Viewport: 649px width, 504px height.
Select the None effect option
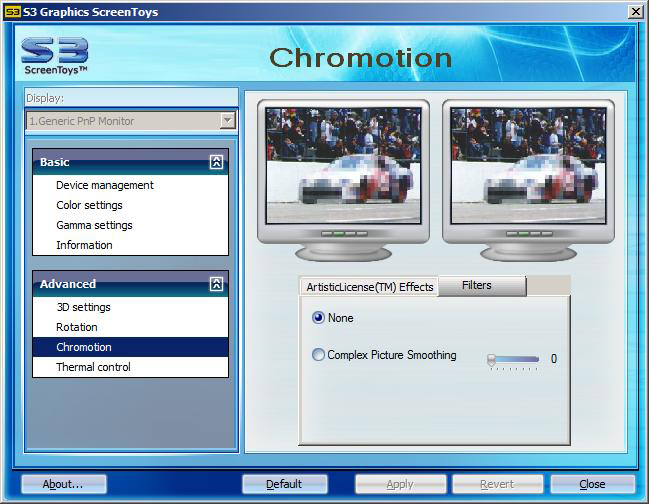(319, 318)
